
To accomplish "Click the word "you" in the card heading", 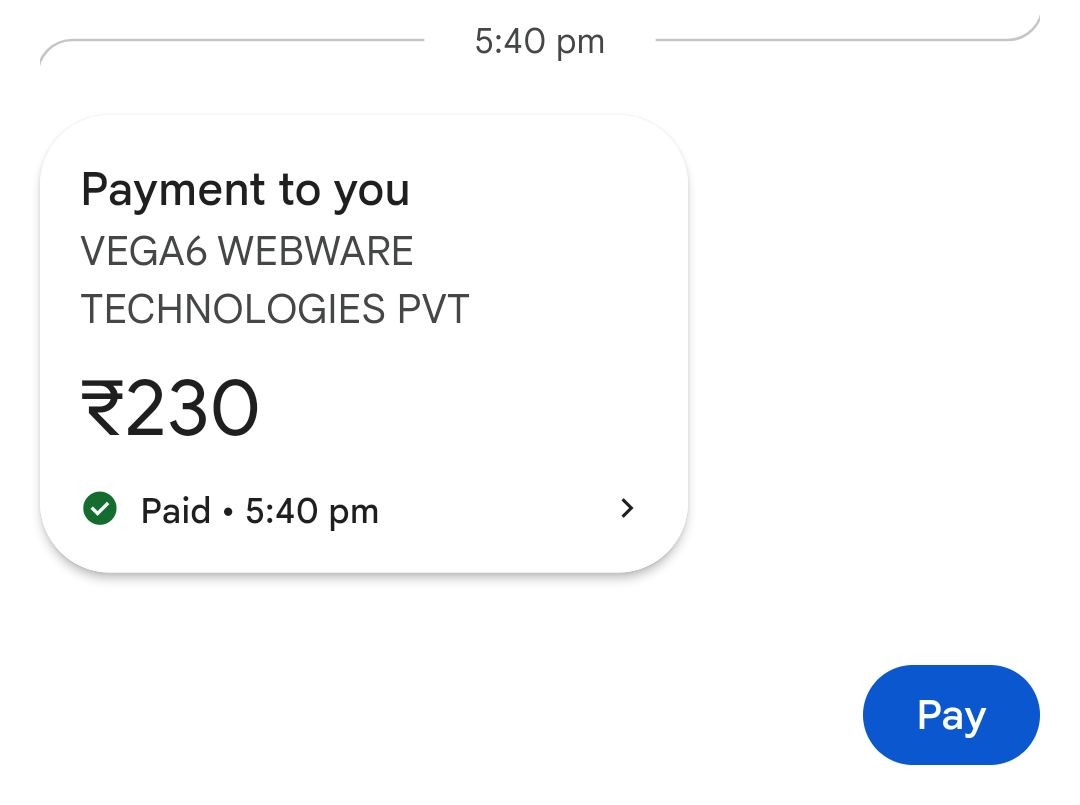I will (371, 190).
